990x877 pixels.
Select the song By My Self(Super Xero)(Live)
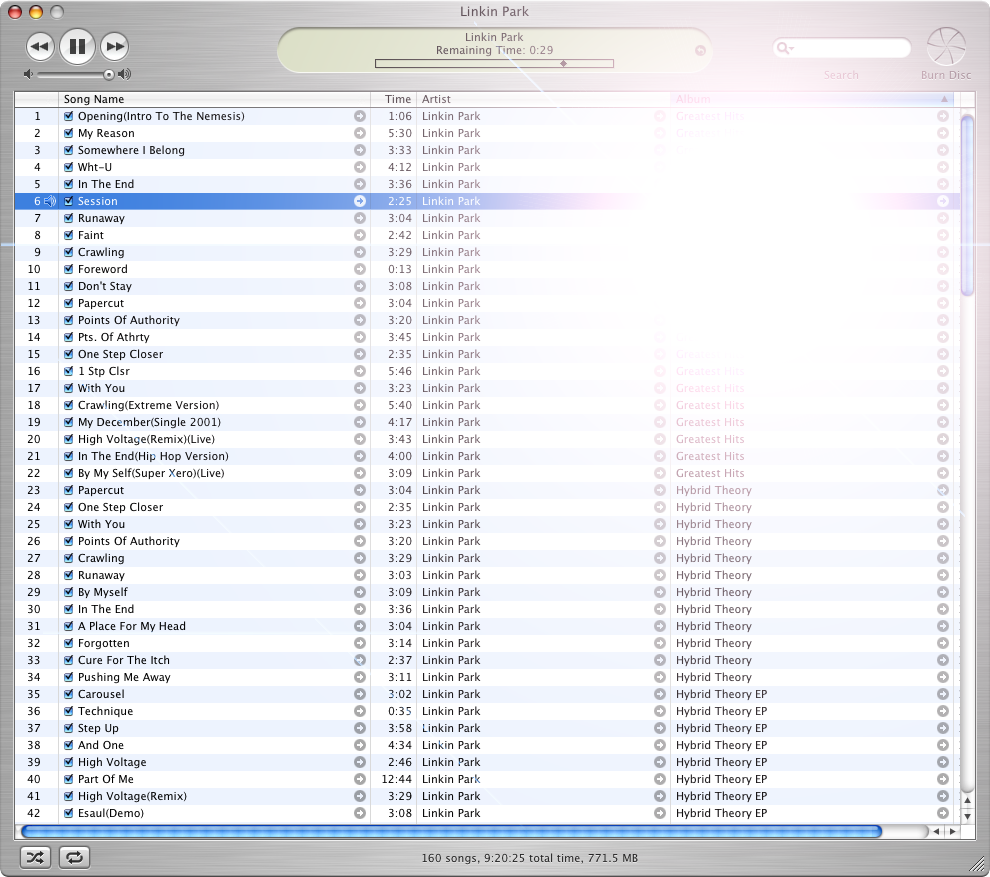pyautogui.click(x=151, y=474)
